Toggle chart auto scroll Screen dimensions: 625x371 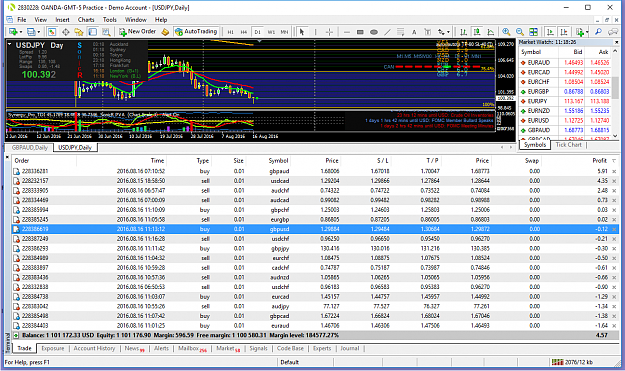(x=550, y=32)
